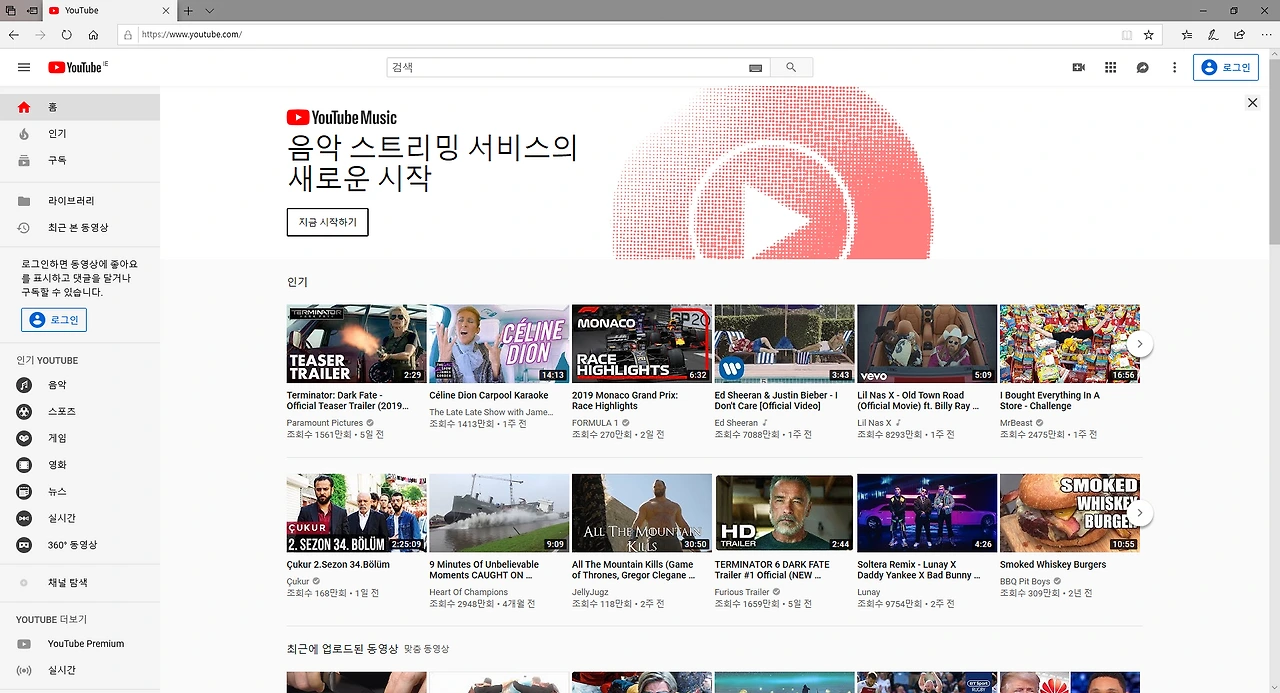Open the 영화 category icon
Image resolution: width=1280 pixels, height=693 pixels.
(24, 465)
